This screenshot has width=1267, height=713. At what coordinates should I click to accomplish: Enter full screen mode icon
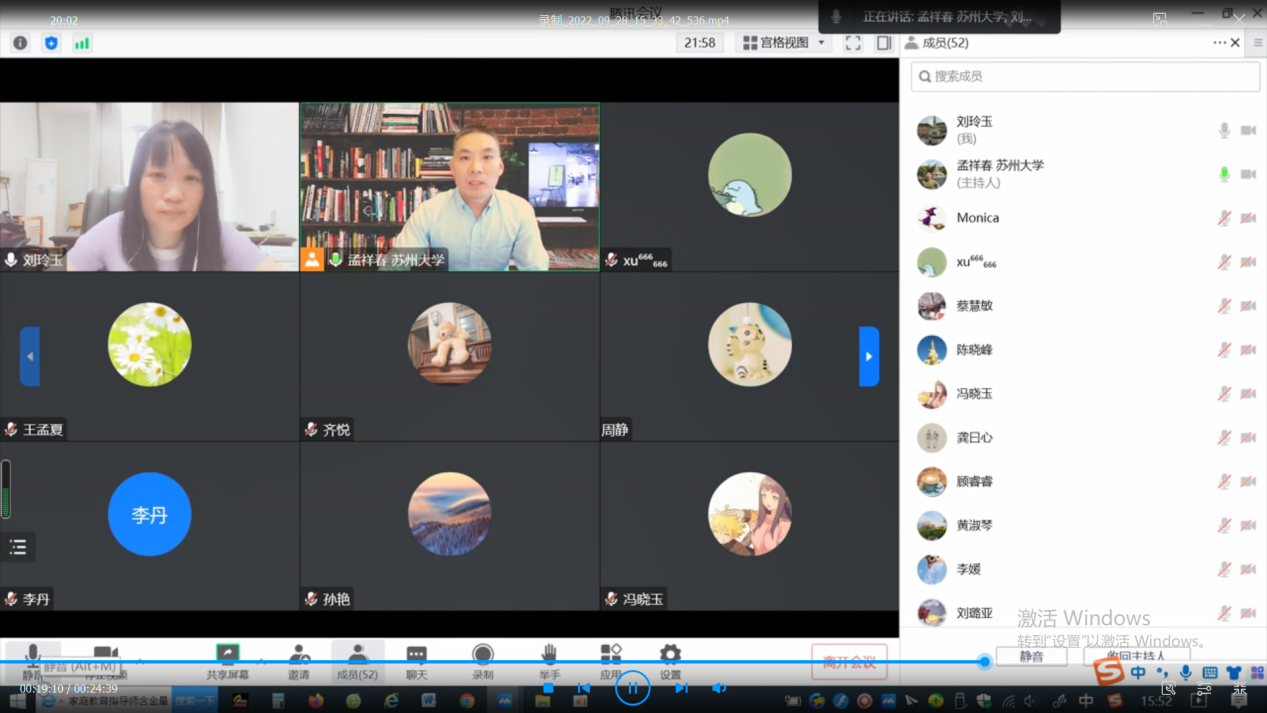pos(853,43)
